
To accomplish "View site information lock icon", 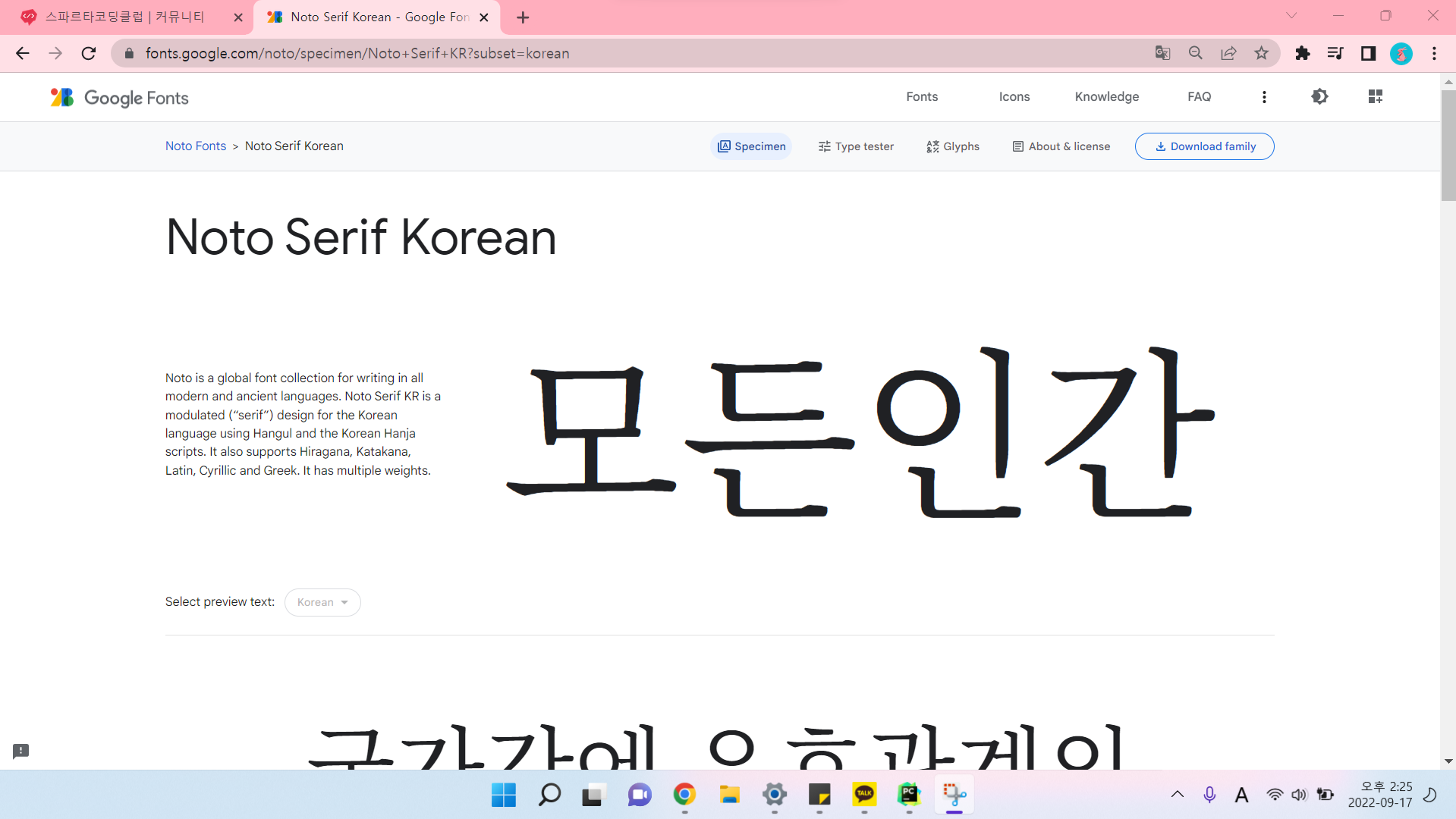I will (x=129, y=53).
